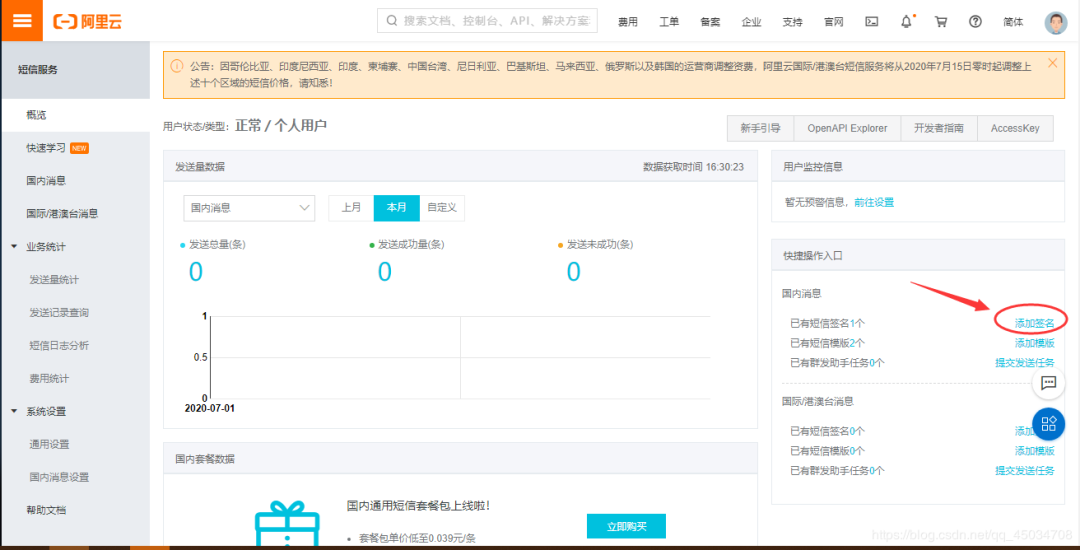Image resolution: width=1080 pixels, height=550 pixels.
Task: Open the blue floating apps grid icon
Action: [1048, 423]
